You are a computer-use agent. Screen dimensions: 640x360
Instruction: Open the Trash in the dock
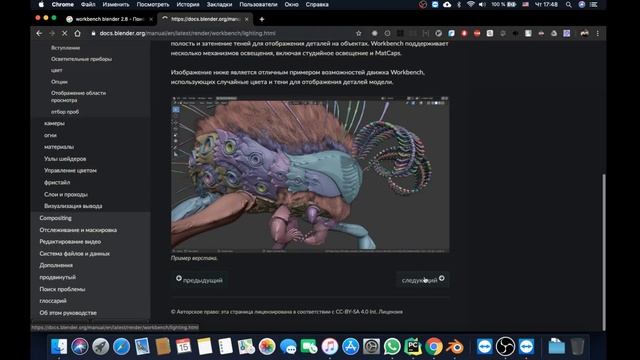click(x=577, y=347)
